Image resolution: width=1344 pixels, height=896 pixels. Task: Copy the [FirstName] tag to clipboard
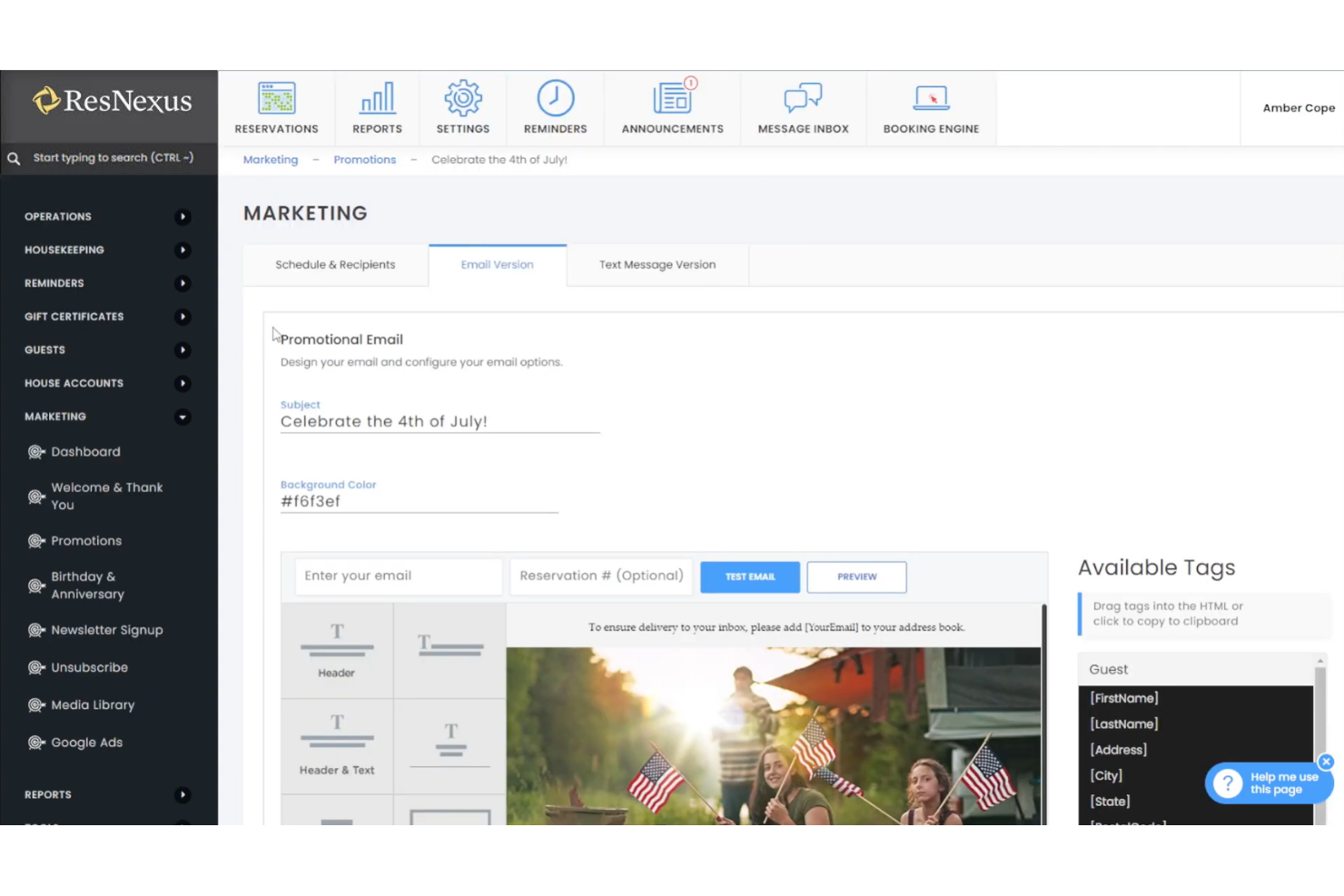click(x=1123, y=698)
